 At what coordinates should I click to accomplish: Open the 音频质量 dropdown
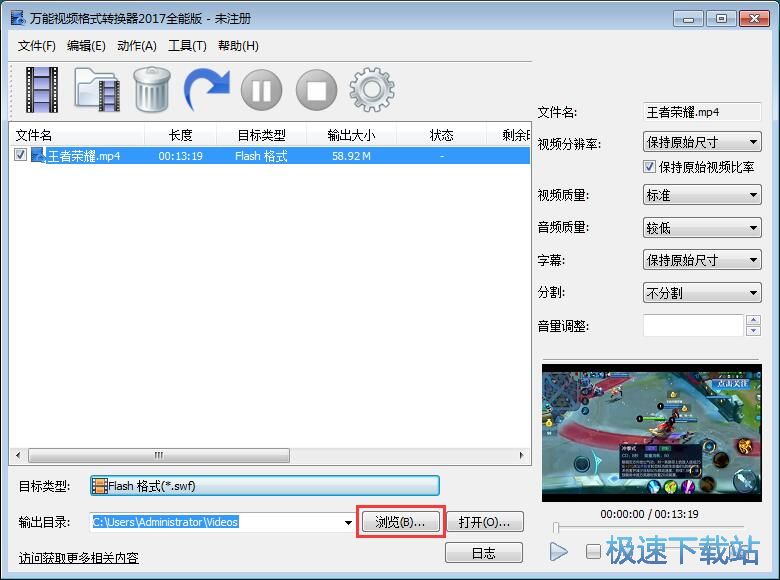pos(702,228)
